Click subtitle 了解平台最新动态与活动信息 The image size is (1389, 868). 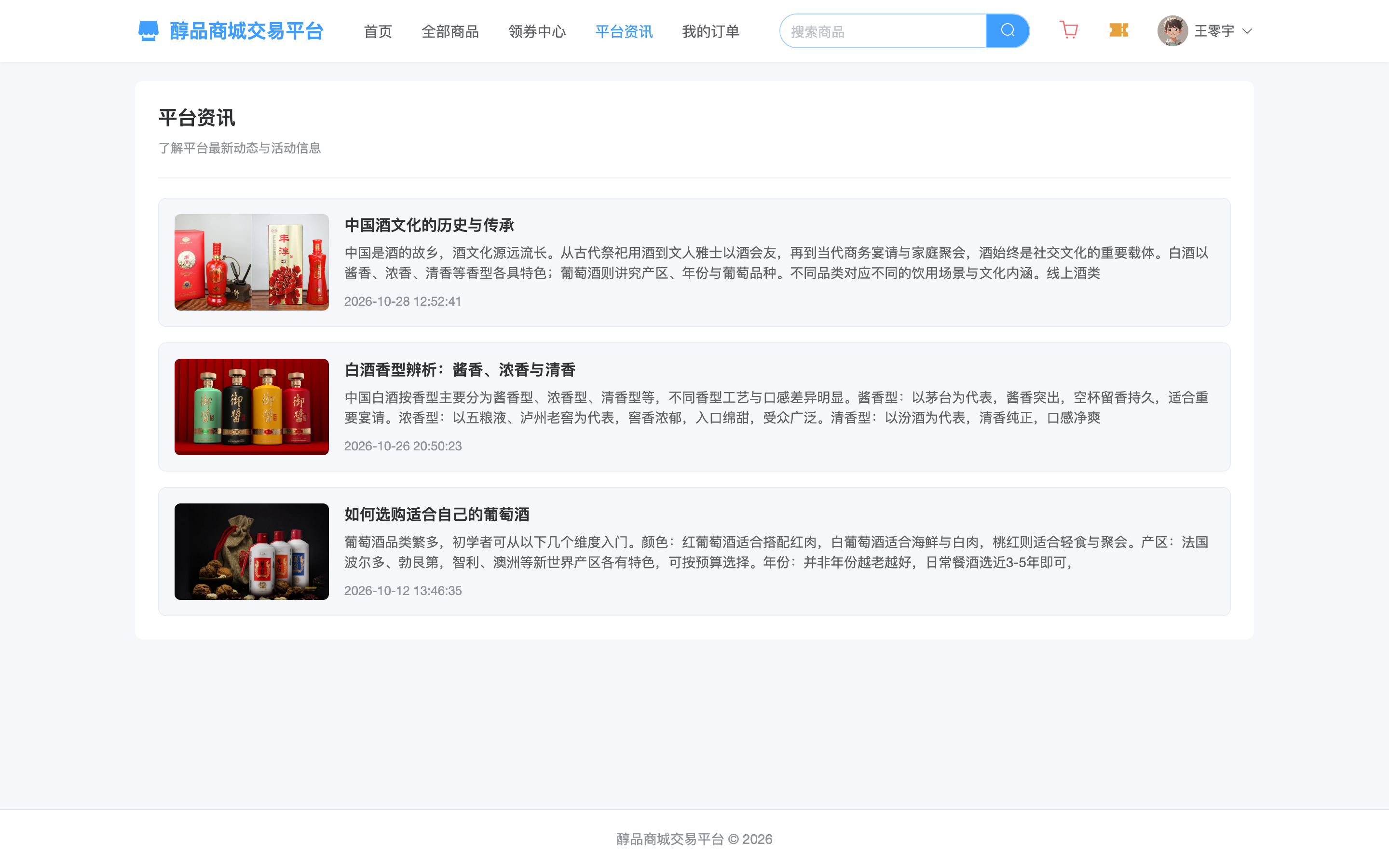coord(239,148)
